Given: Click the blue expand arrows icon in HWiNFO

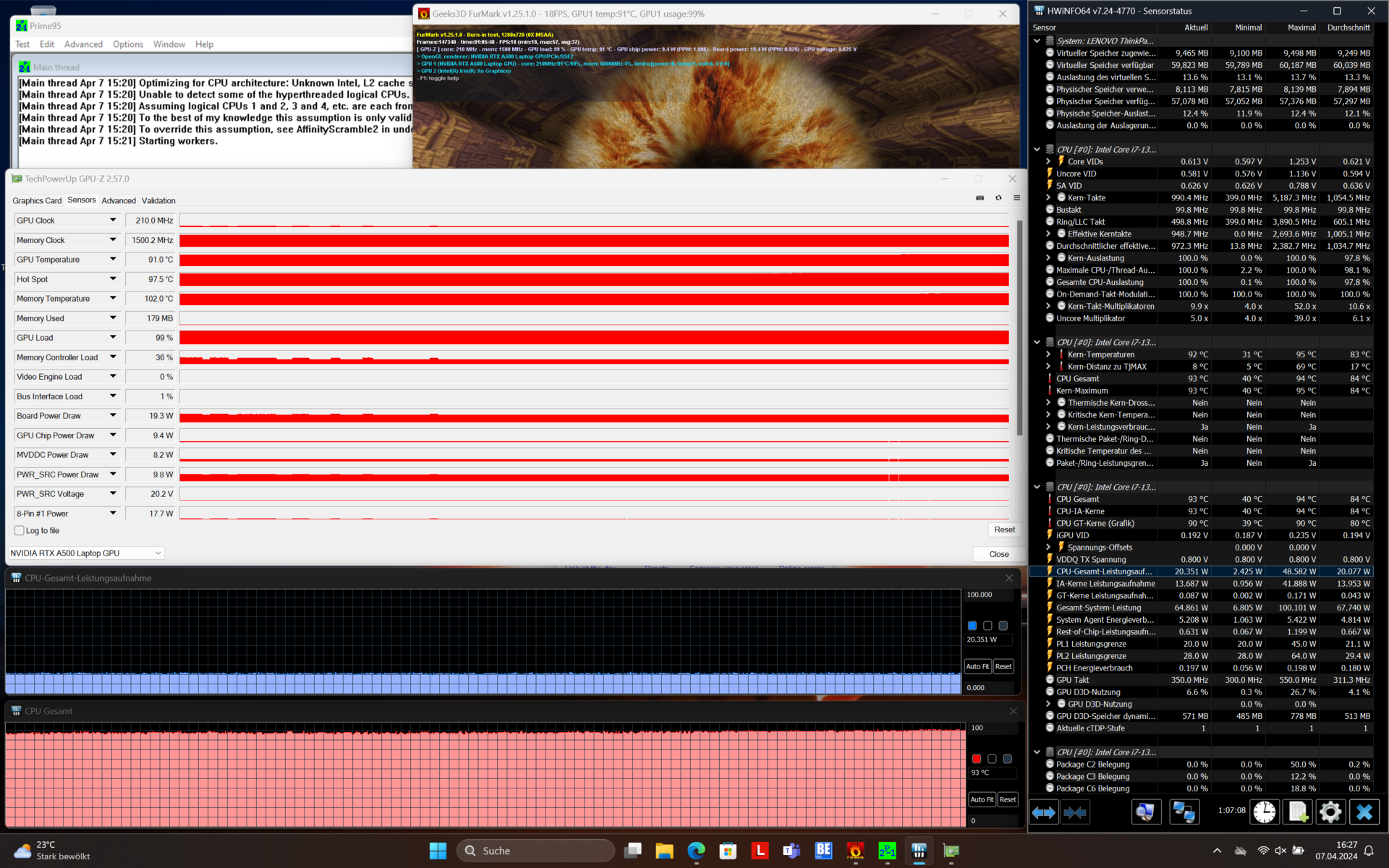Looking at the screenshot, I should pyautogui.click(x=1043, y=812).
